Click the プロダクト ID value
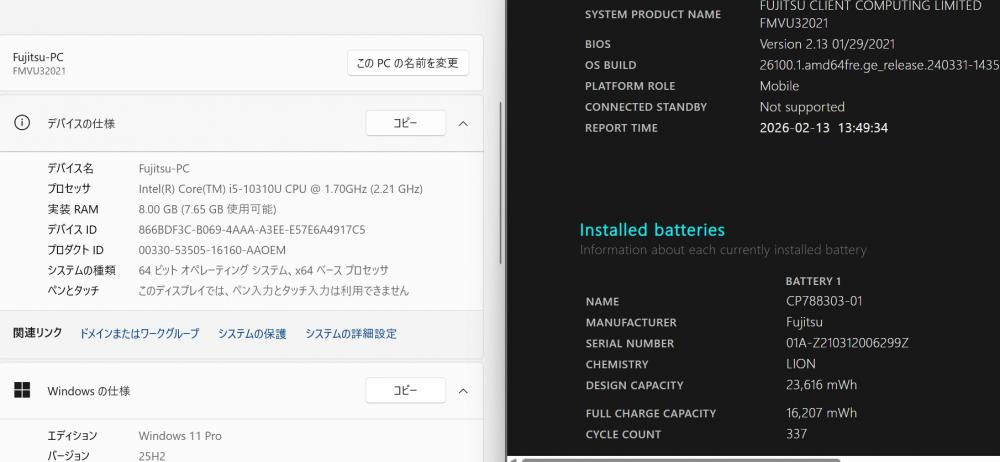 212,250
